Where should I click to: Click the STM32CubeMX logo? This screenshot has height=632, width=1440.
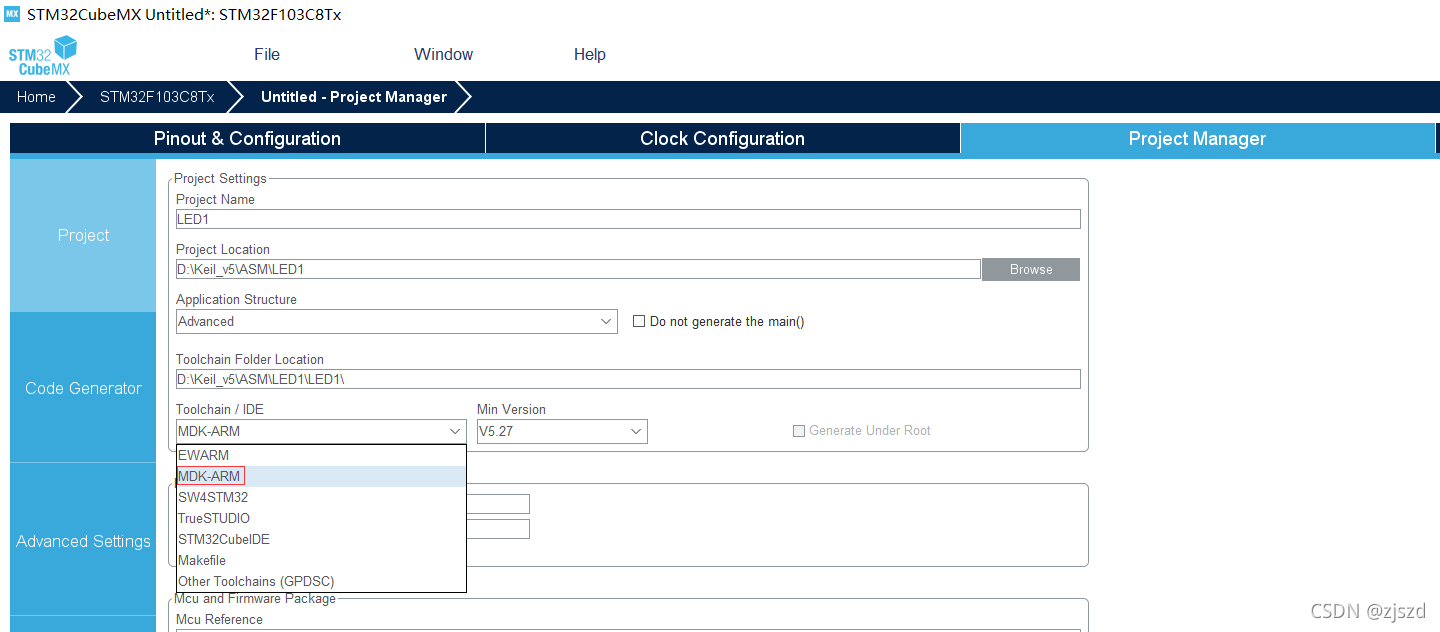tap(42, 55)
